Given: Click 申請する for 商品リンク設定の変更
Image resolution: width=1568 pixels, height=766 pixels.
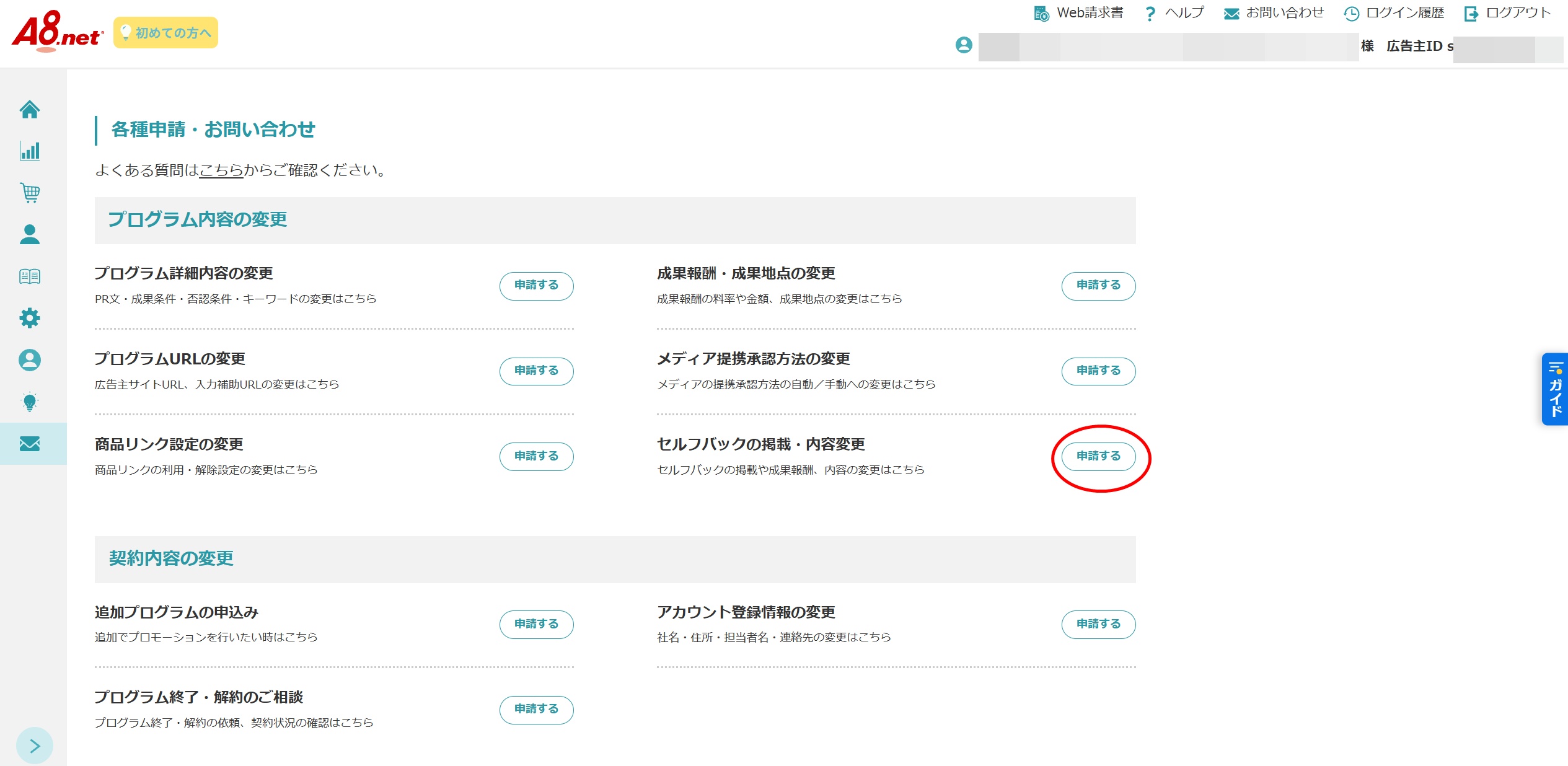Looking at the screenshot, I should [x=537, y=457].
